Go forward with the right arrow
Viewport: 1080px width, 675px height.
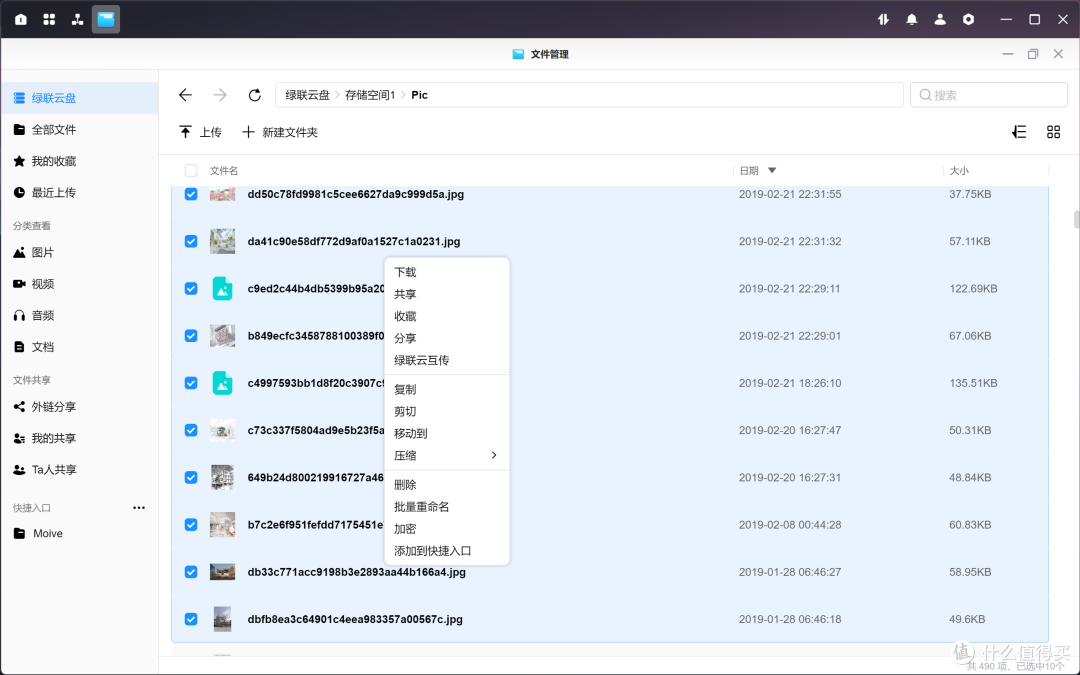220,95
